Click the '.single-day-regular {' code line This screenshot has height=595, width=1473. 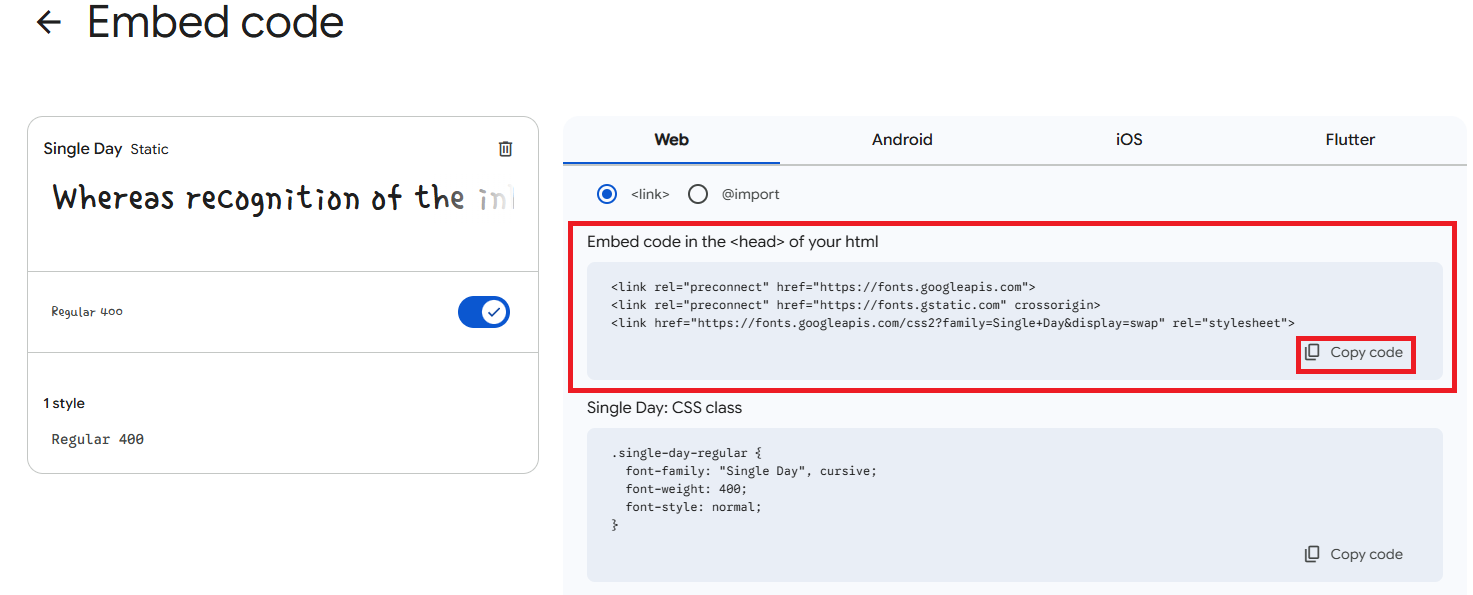[x=686, y=453]
